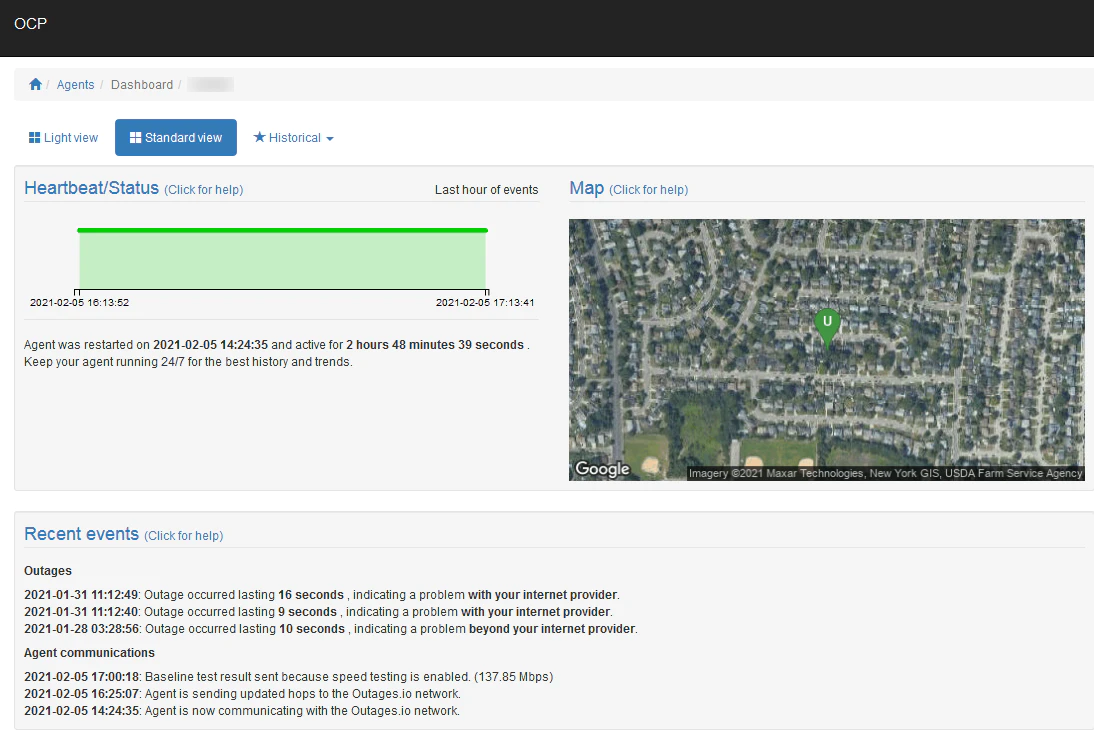Viewport: 1094px width, 735px height.
Task: Click the Historical star icon
Action: (259, 137)
